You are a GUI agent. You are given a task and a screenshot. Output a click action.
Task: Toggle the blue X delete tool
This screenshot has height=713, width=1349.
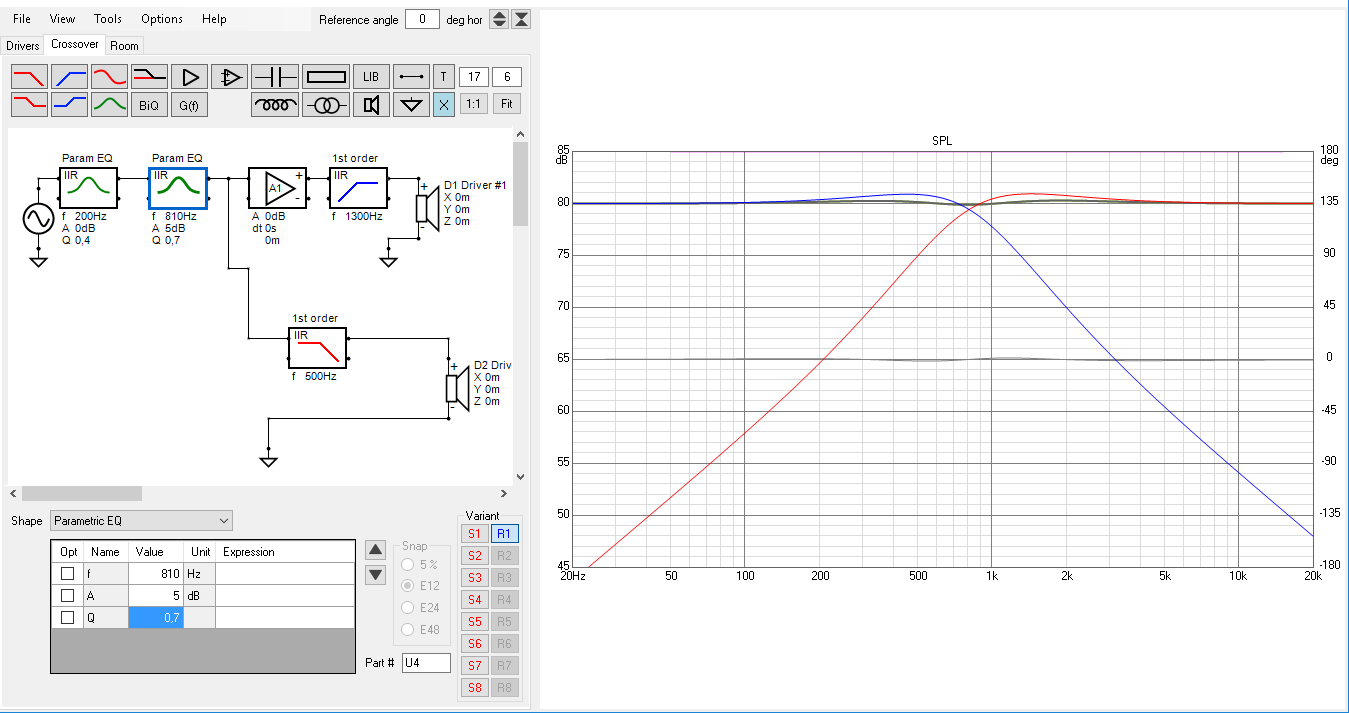444,104
